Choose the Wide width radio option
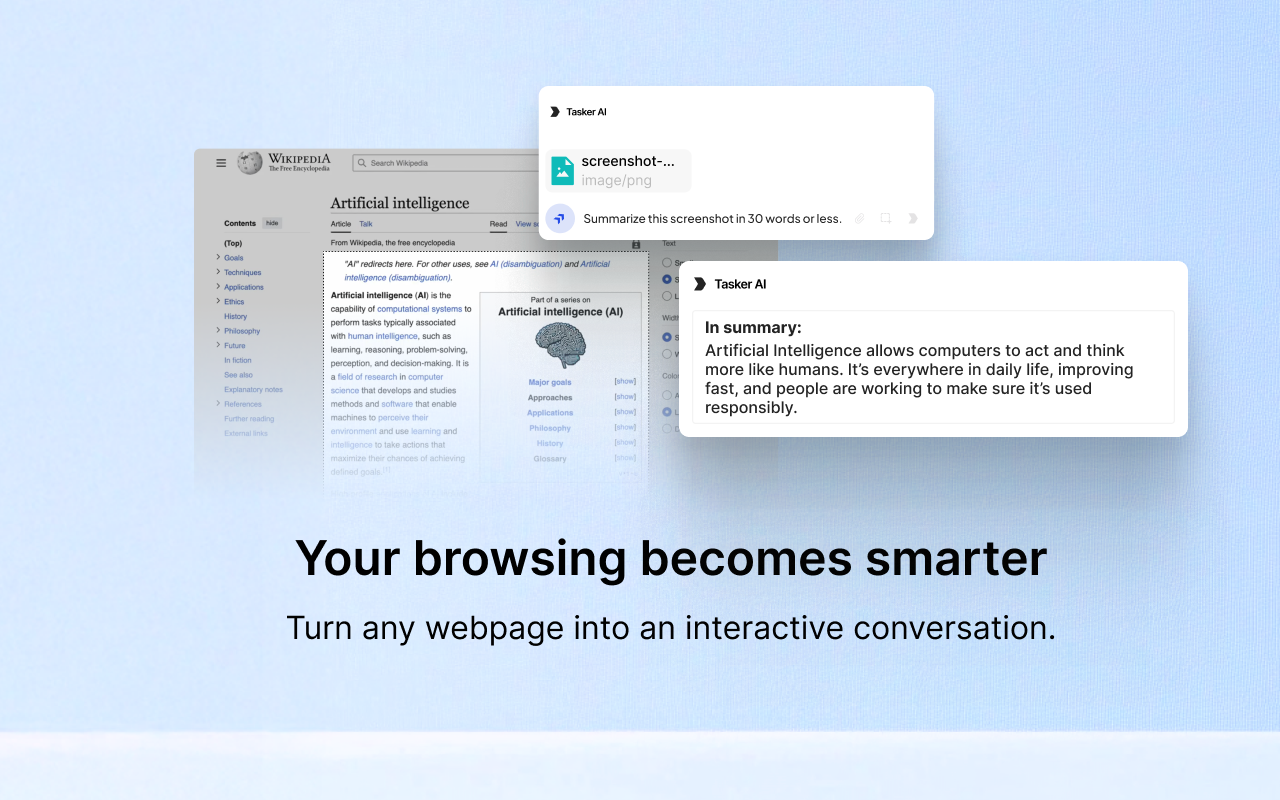This screenshot has height=800, width=1280. (667, 354)
